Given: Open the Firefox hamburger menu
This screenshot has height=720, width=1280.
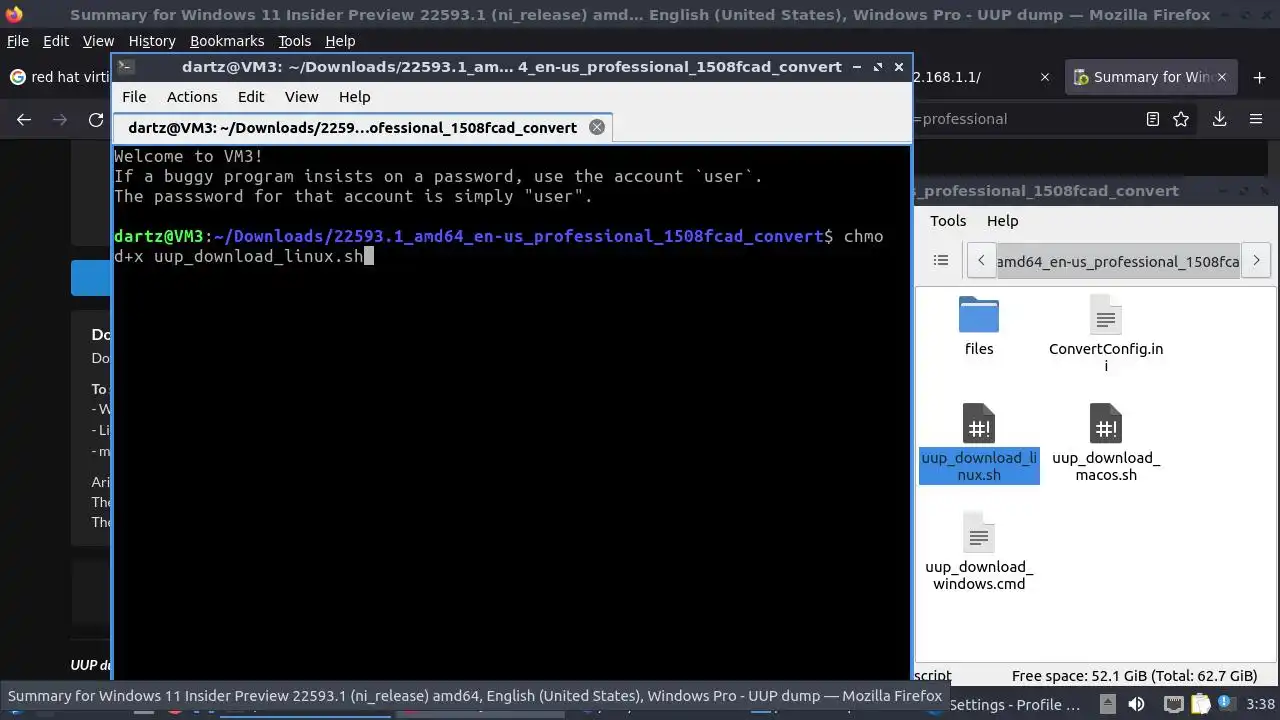Looking at the screenshot, I should point(1256,119).
